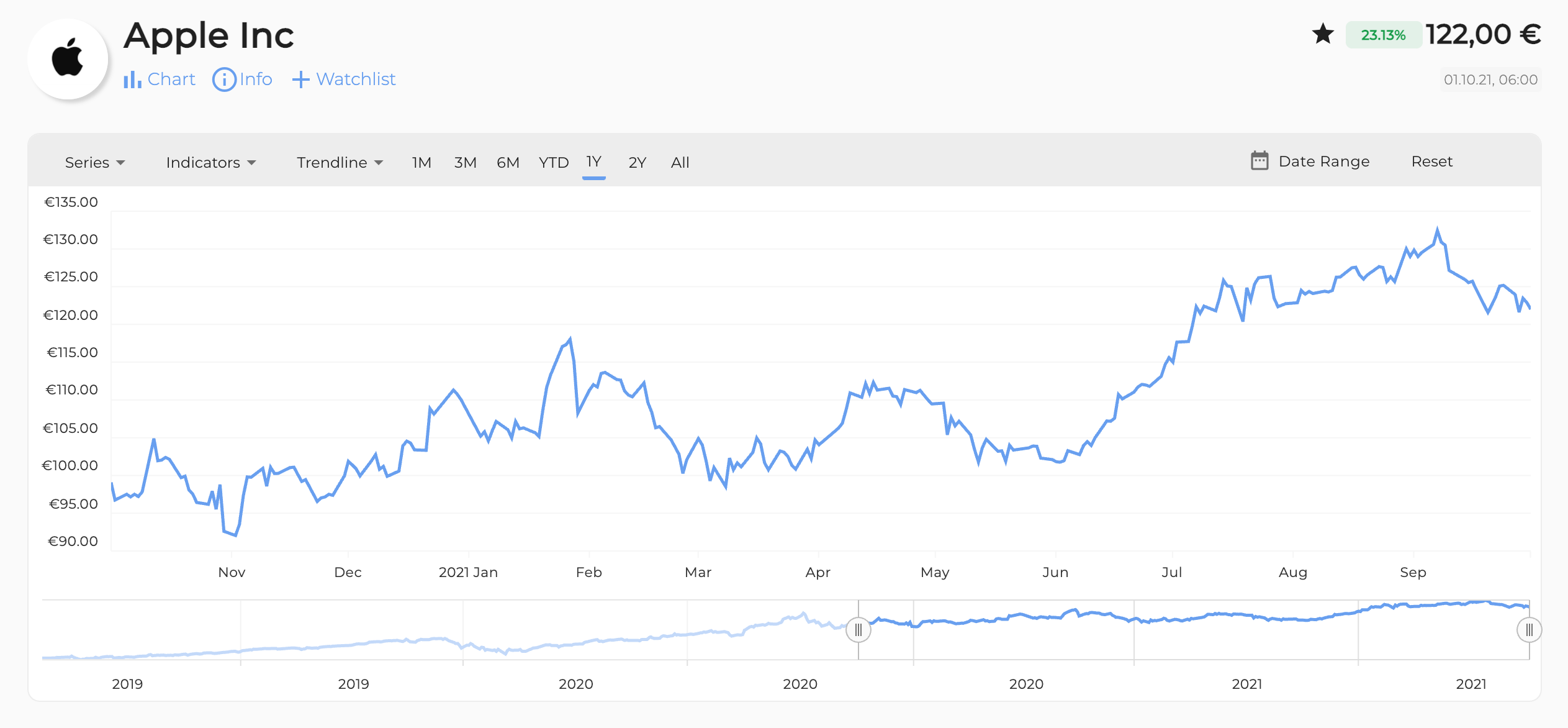Screen dimensions: 1568x728
Task: Select the 2Y time range
Action: point(638,162)
